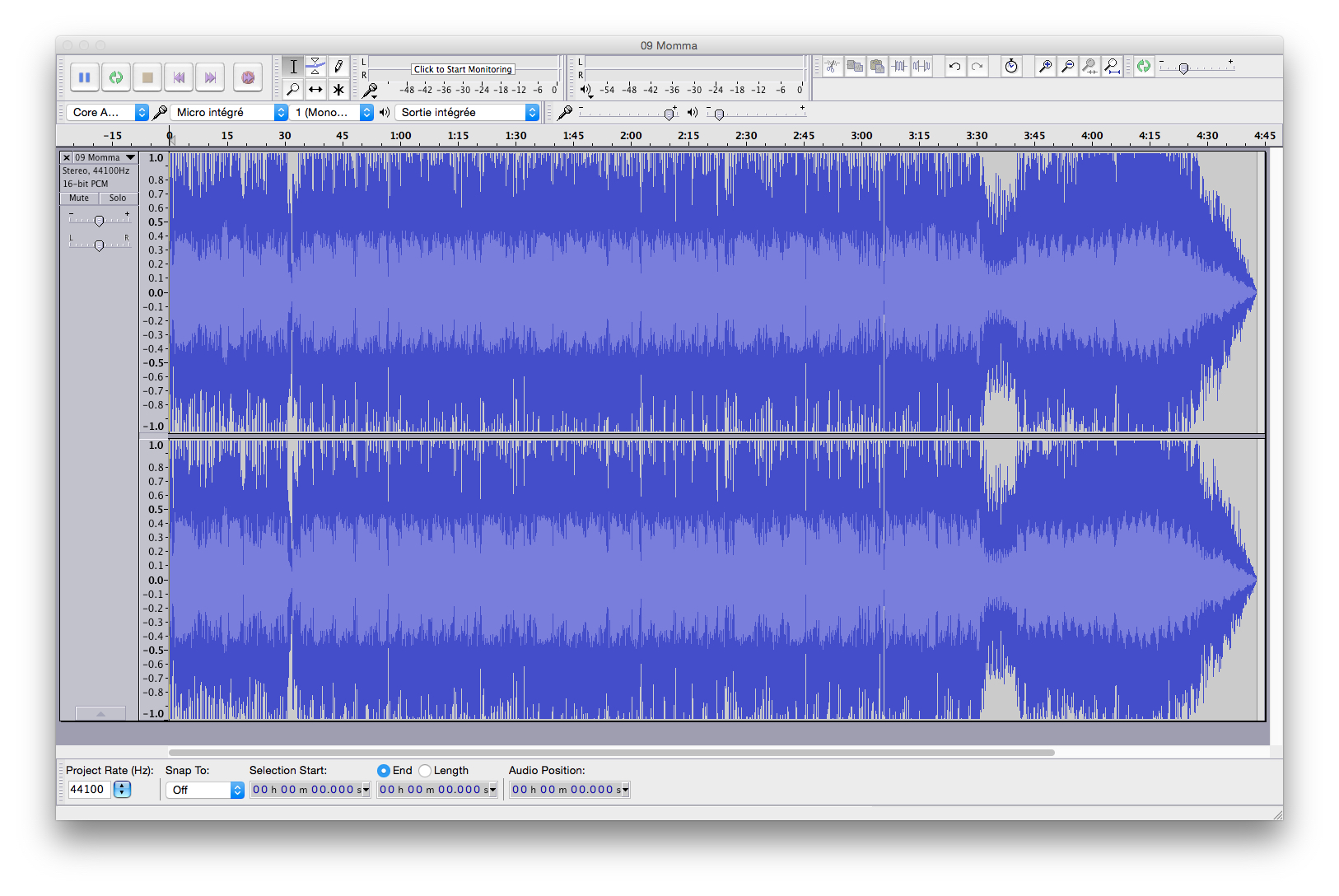Click Click to Start Monitoring
Viewport: 1339px width, 896px height.
463,69
